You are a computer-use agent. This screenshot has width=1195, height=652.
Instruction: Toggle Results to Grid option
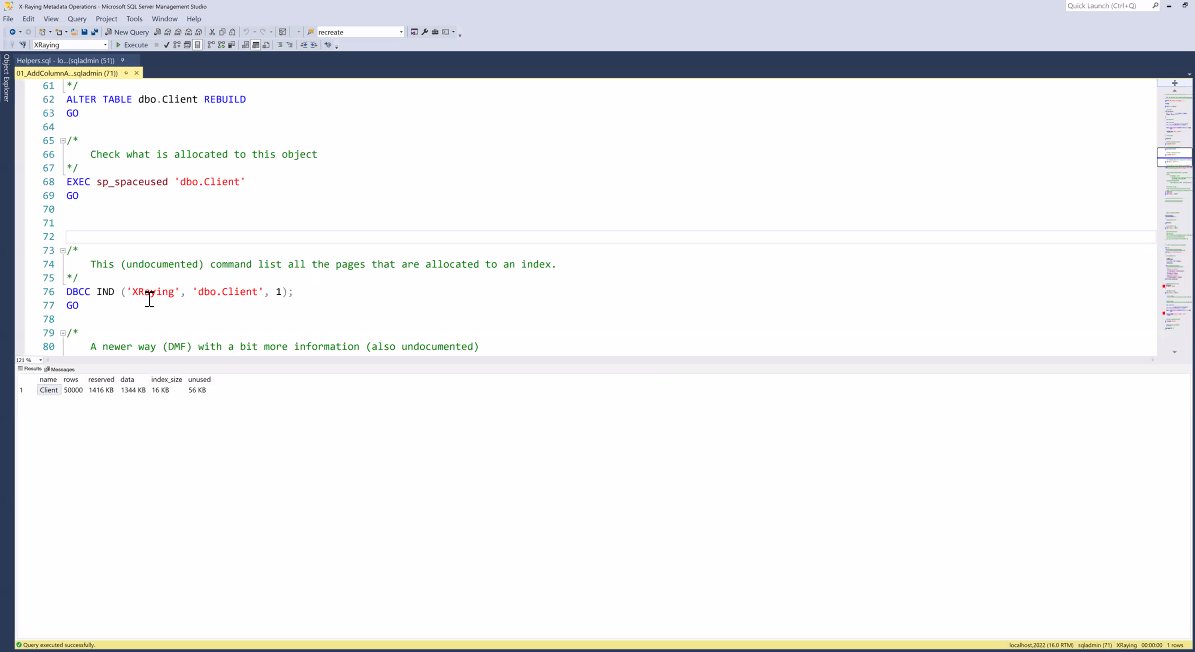click(x=255, y=45)
